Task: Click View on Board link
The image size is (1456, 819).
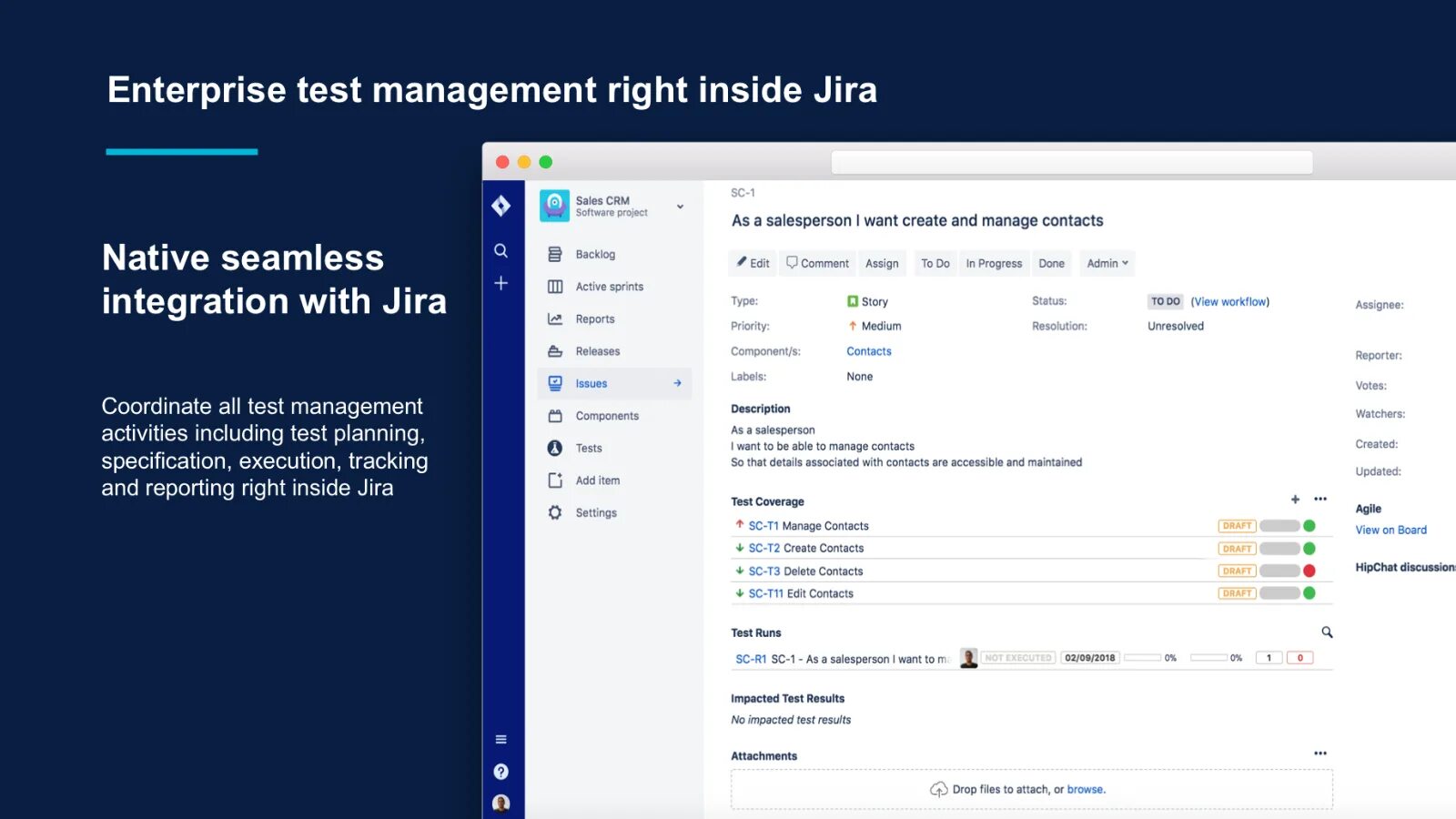Action: (x=1391, y=531)
